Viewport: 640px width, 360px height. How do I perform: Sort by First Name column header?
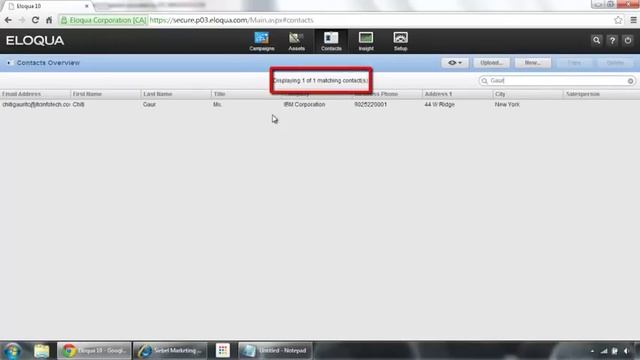(106, 94)
